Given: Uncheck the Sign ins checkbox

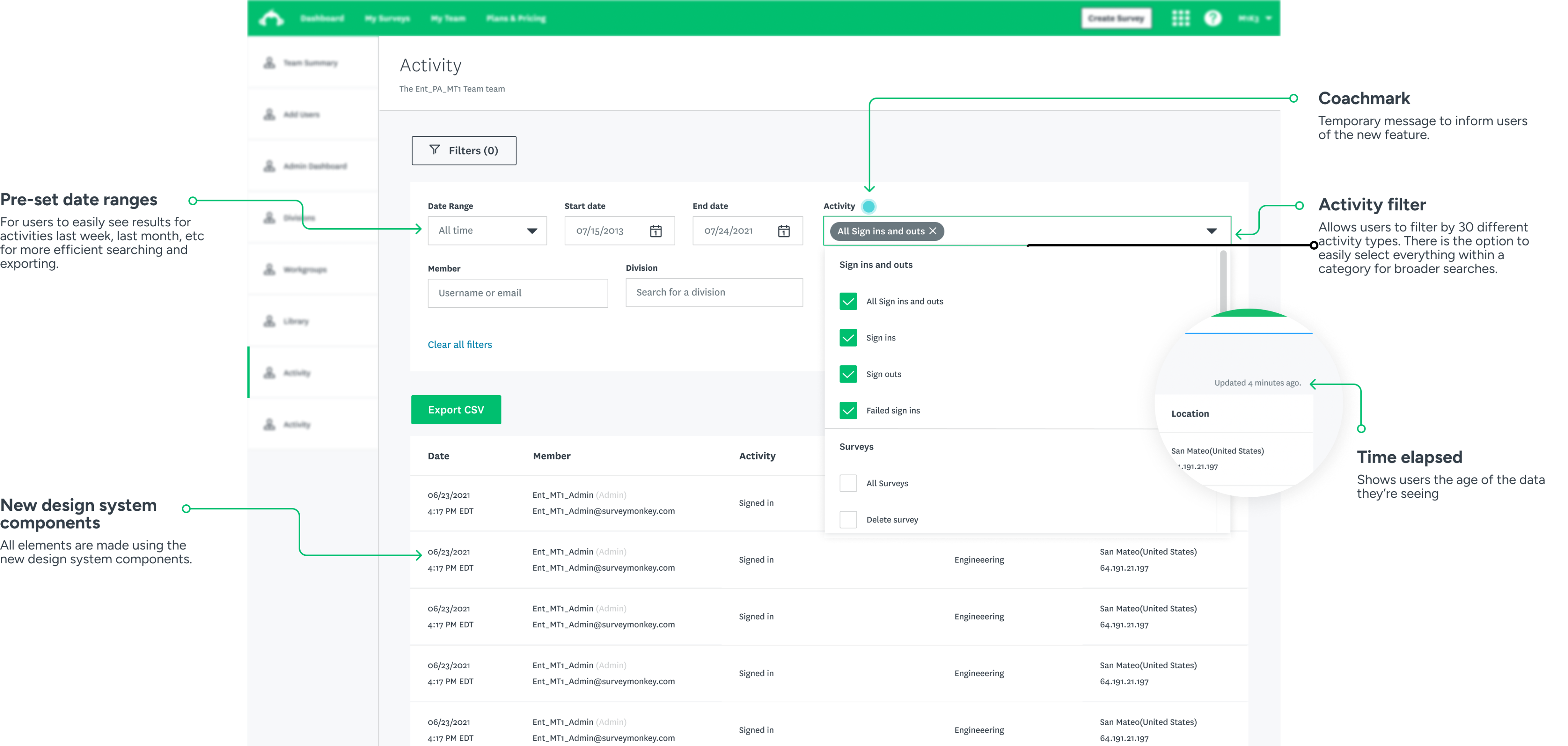Looking at the screenshot, I should (x=848, y=337).
